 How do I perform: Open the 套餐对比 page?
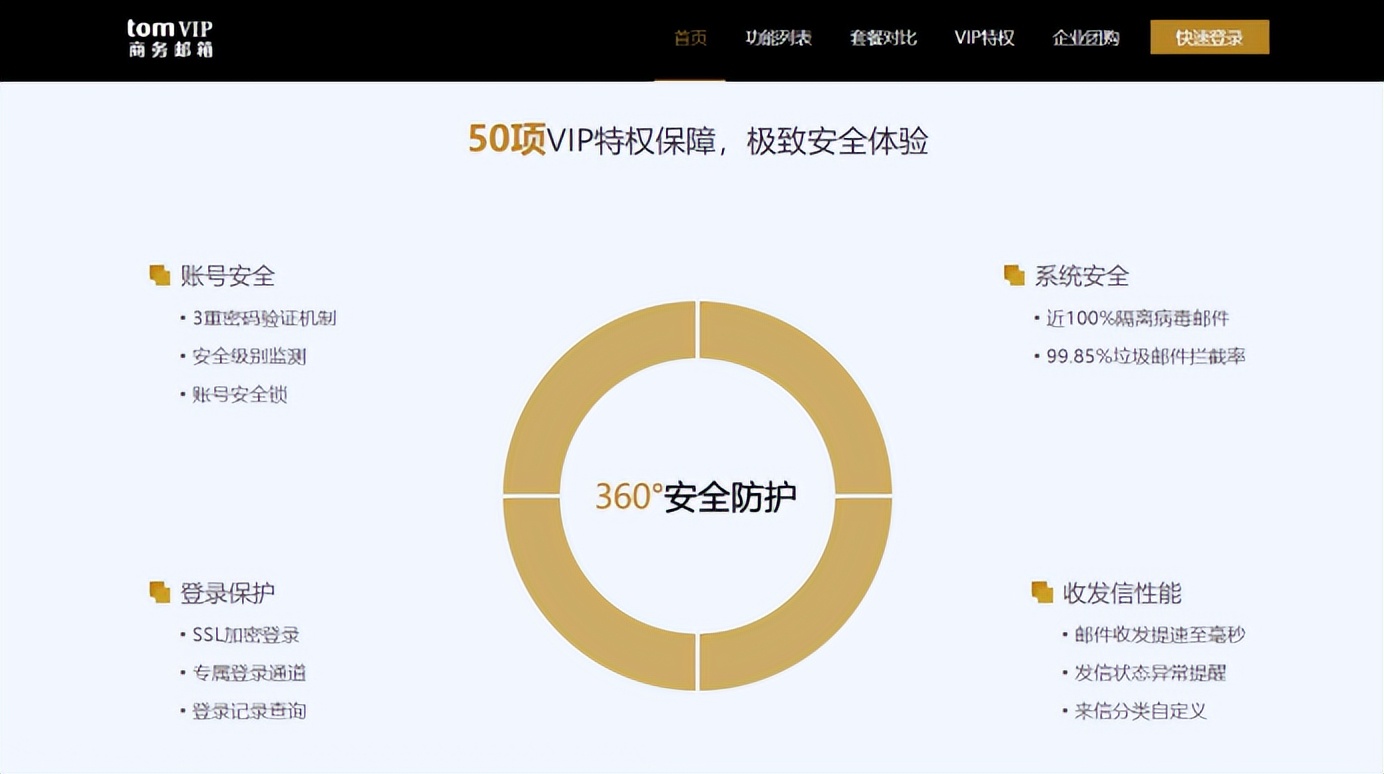883,38
